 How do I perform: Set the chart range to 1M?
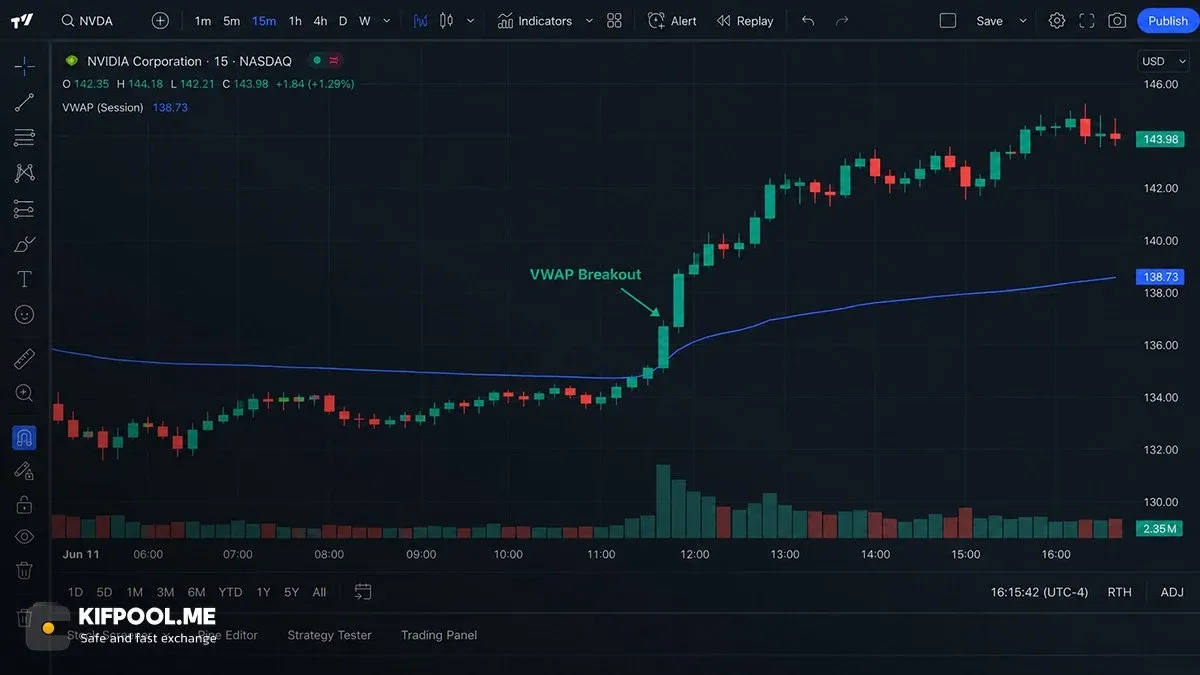(134, 592)
